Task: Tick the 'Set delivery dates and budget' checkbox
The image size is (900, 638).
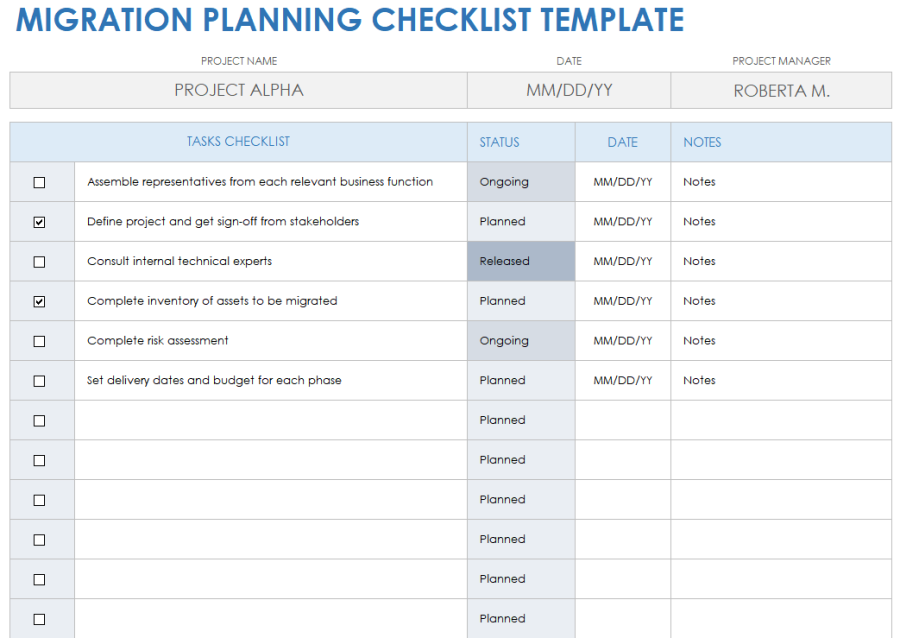Action: (40, 381)
